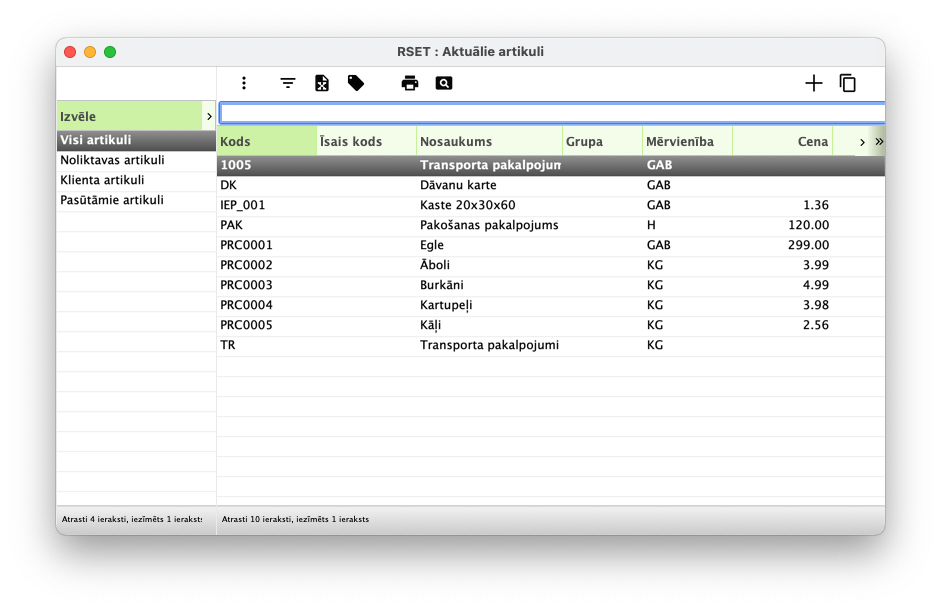Expand the Izvēle panel arrow
Viewport: 941px width, 609px height.
[x=209, y=117]
